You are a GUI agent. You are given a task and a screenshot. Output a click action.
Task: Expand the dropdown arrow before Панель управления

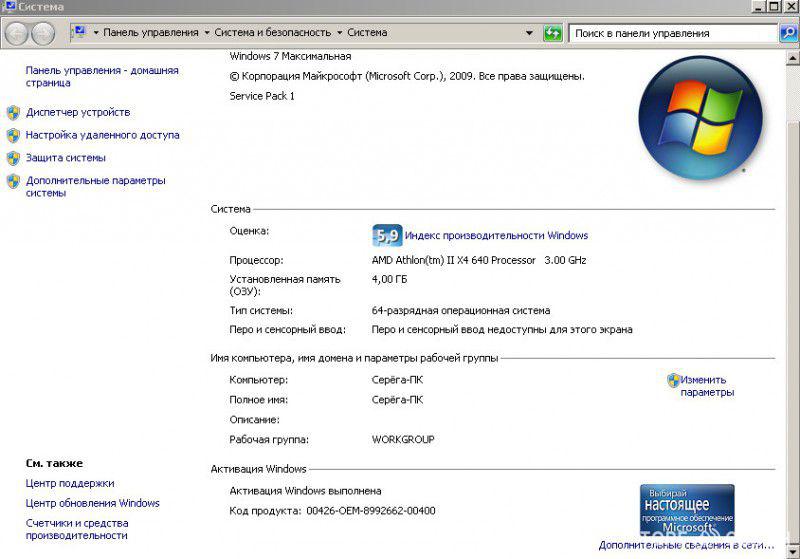click(x=95, y=33)
